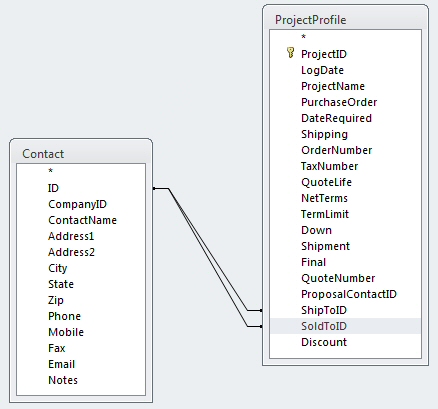This screenshot has height=409, width=438.
Task: Select the SoldToID field
Action: [x=345, y=326]
